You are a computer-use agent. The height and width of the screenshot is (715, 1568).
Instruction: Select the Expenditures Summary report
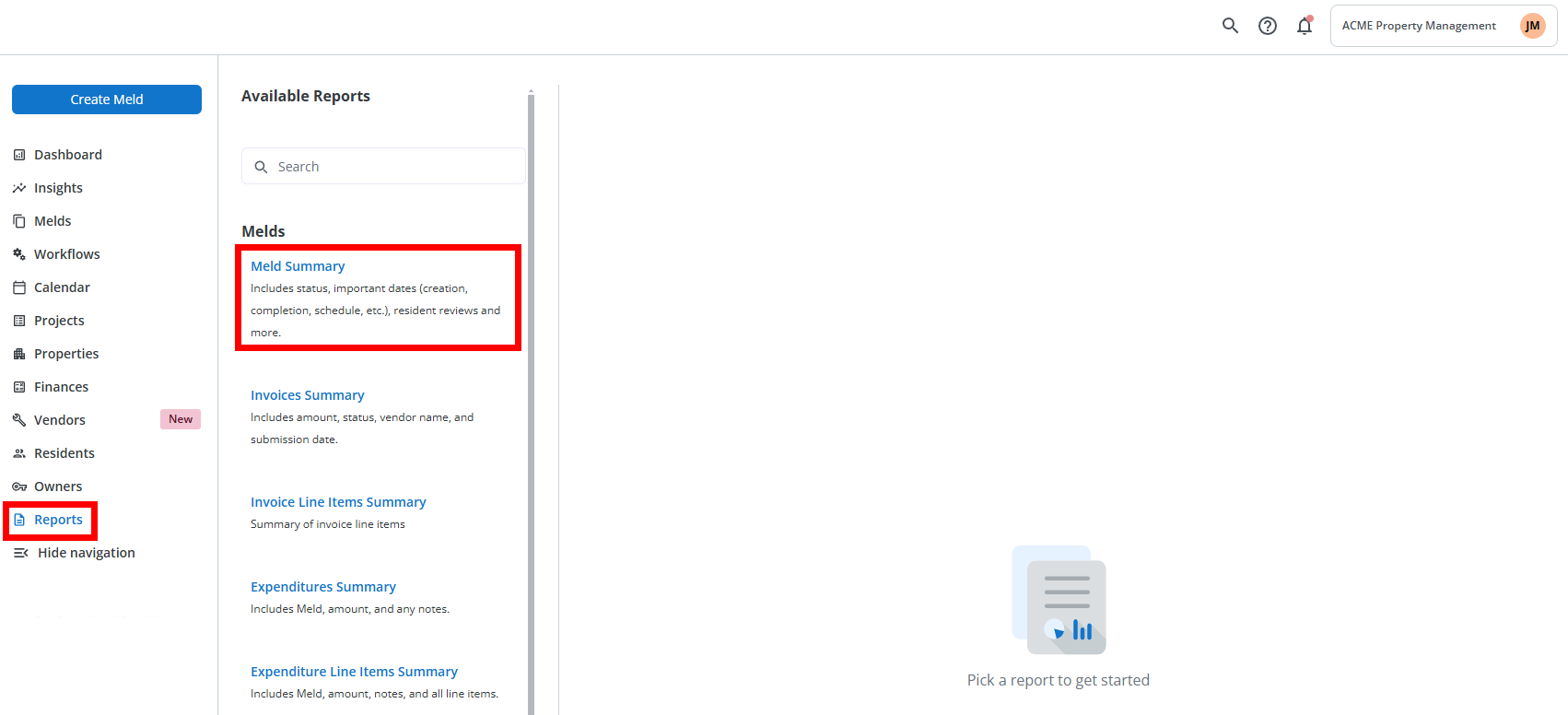[x=322, y=587]
